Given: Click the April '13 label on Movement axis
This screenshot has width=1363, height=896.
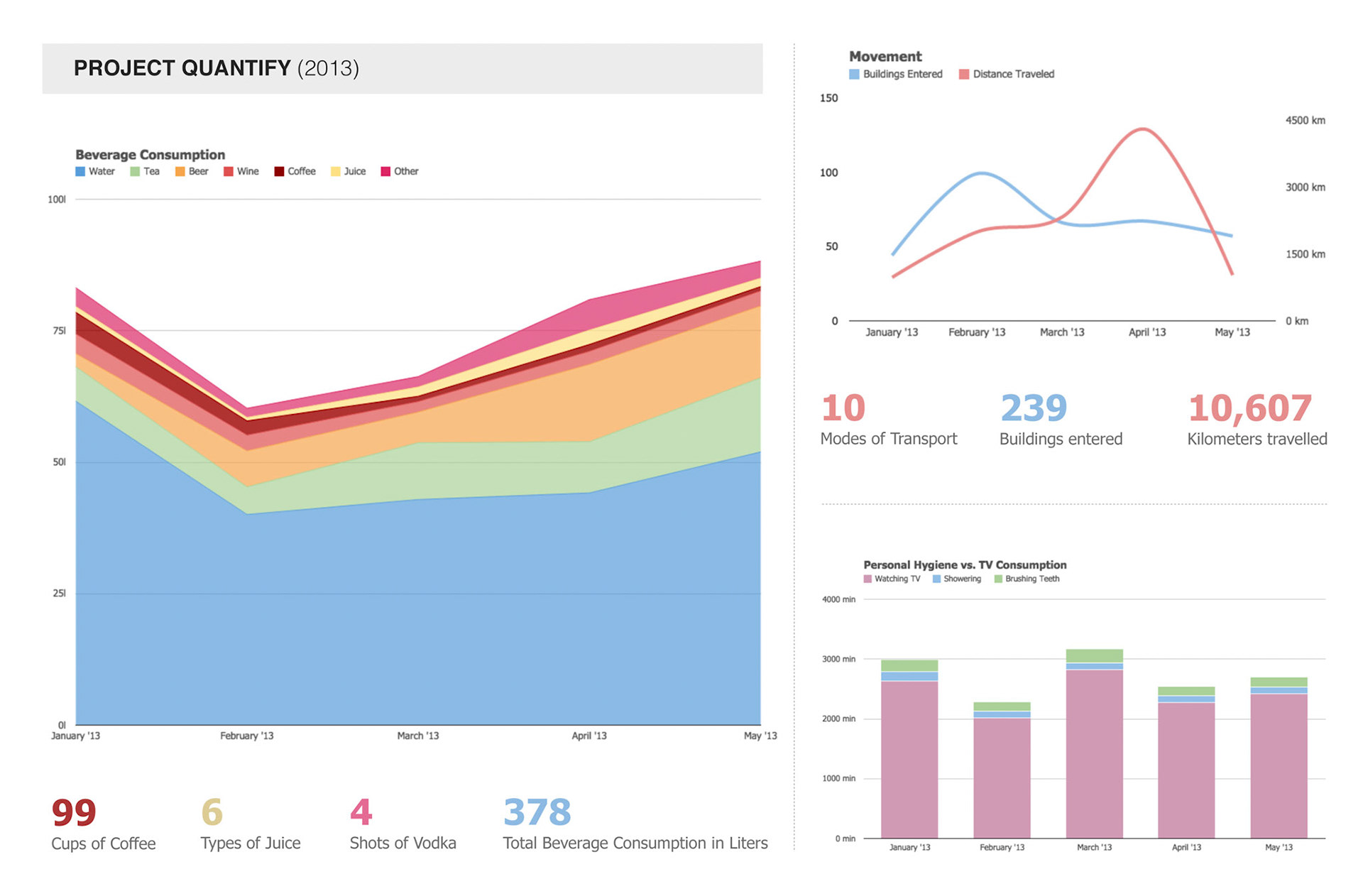Looking at the screenshot, I should (x=1147, y=332).
